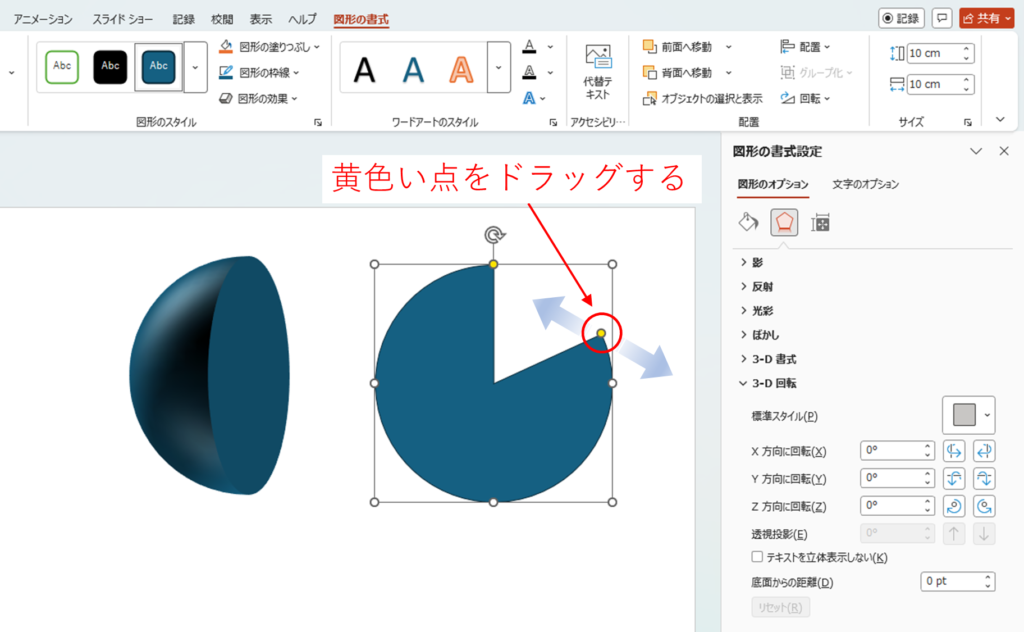Image resolution: width=1024 pixels, height=632 pixels.
Task: Select the black Abc shape style swatch
Action: 111,66
